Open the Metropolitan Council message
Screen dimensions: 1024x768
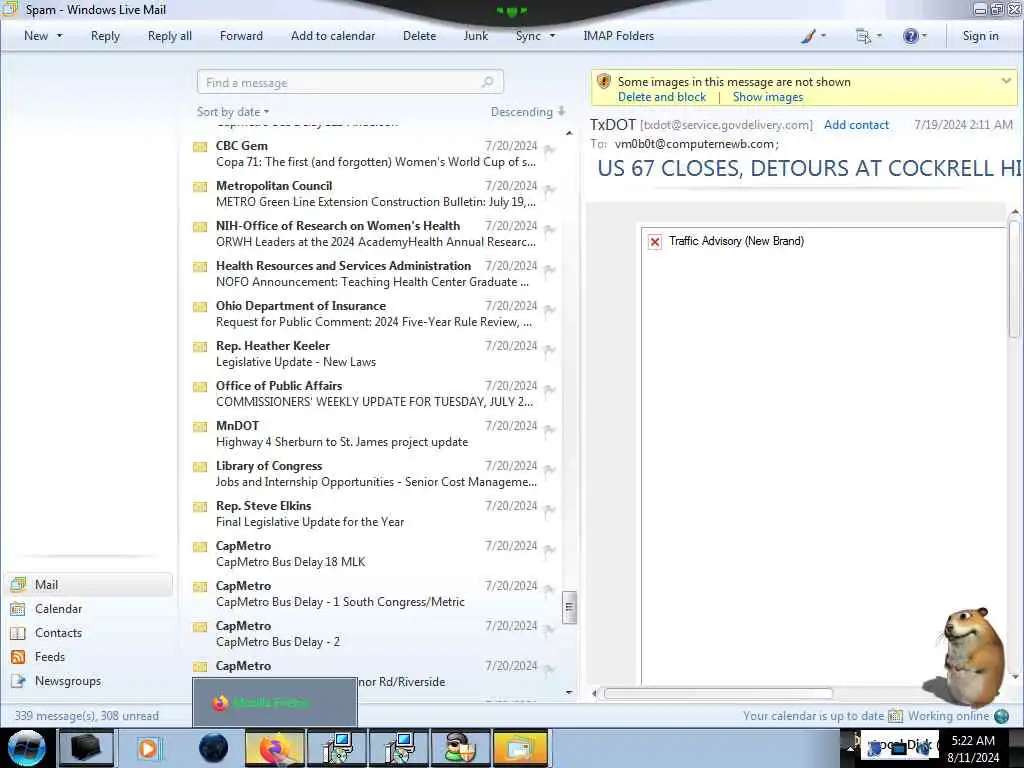[x=376, y=194]
